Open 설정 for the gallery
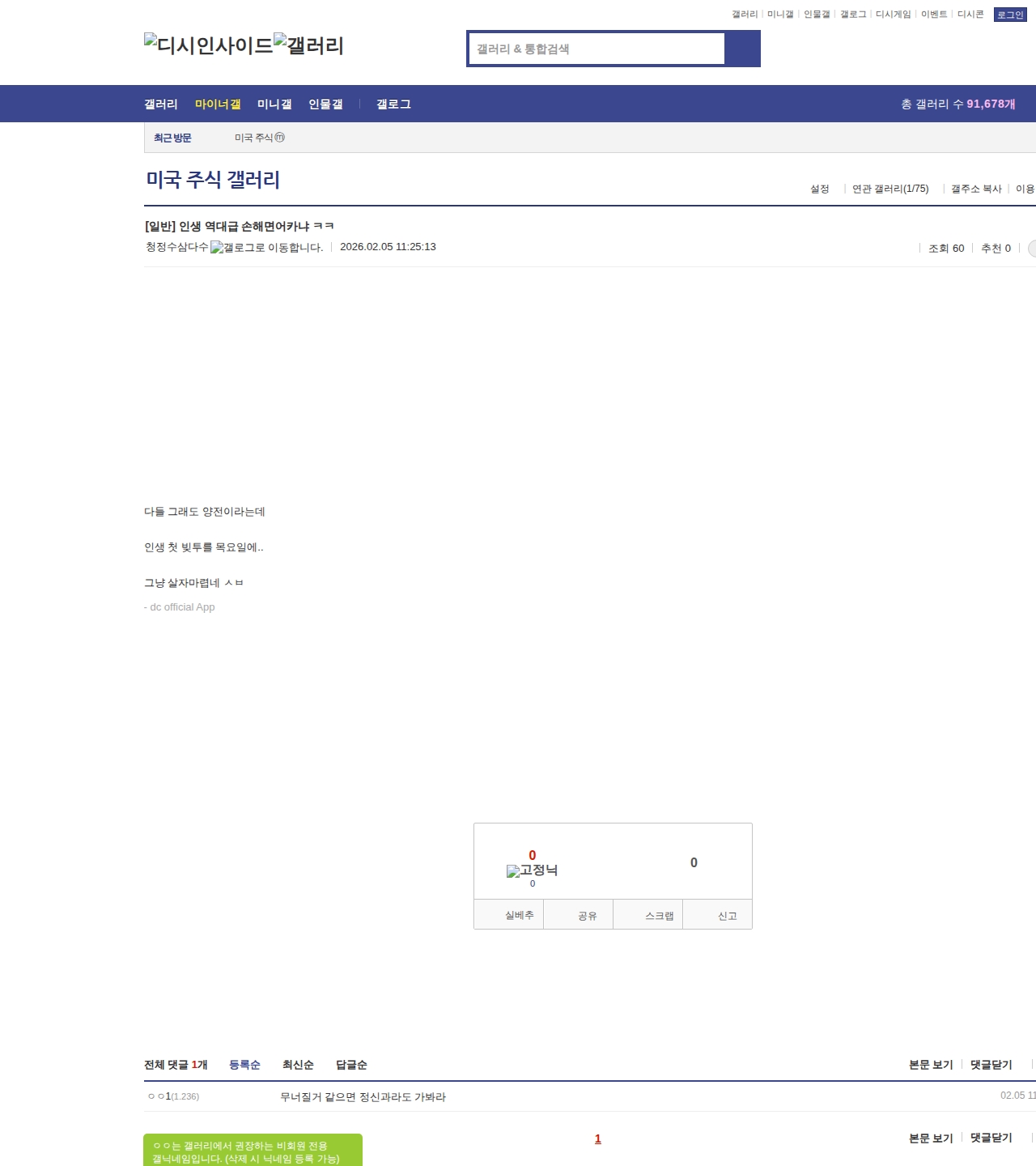This screenshot has width=1036, height=1166. click(x=820, y=189)
